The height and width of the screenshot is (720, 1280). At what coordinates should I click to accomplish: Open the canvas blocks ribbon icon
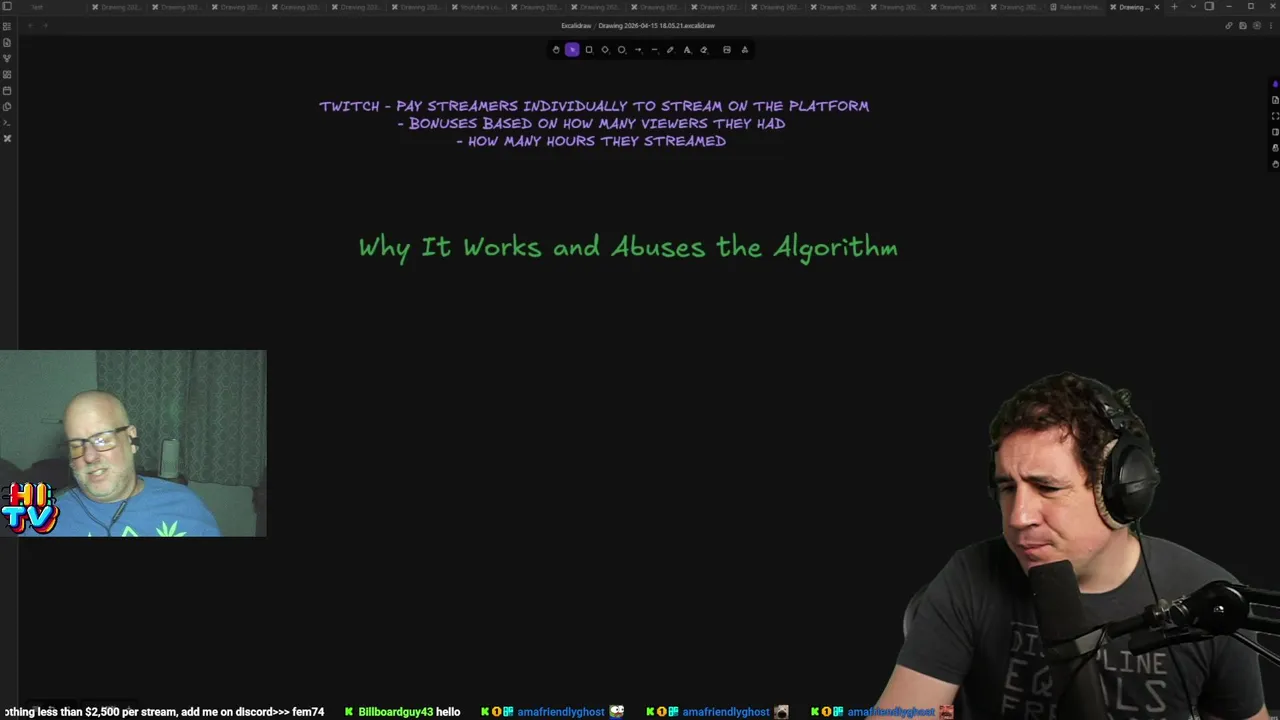click(7, 75)
